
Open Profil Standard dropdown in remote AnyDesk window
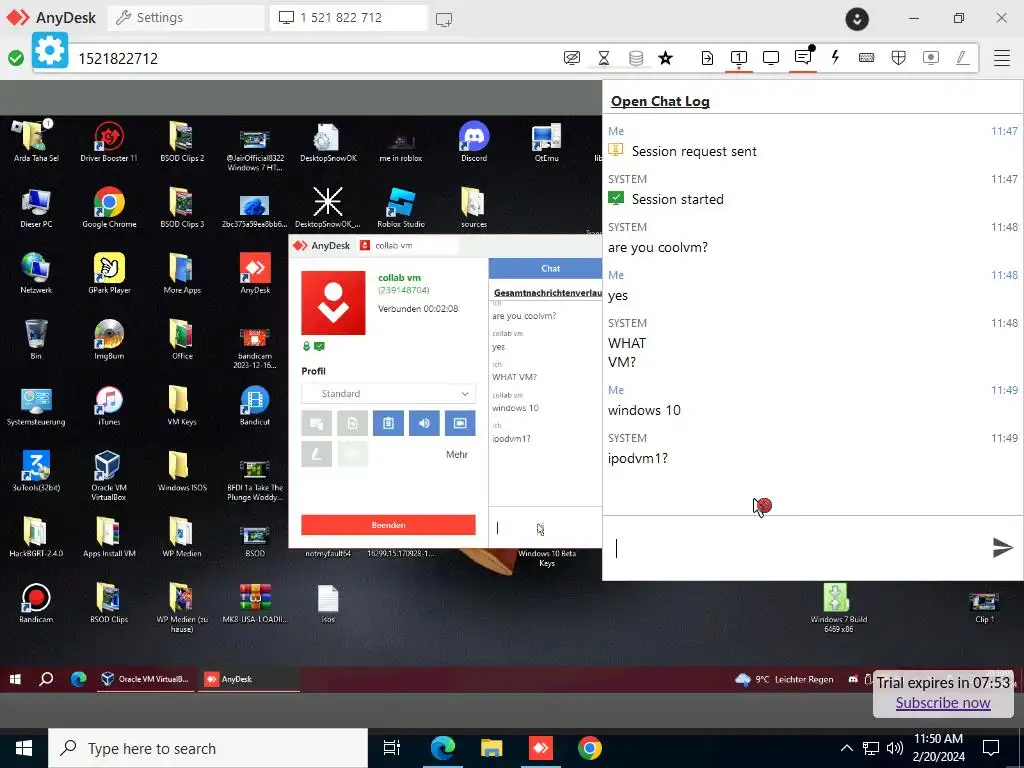(x=389, y=394)
